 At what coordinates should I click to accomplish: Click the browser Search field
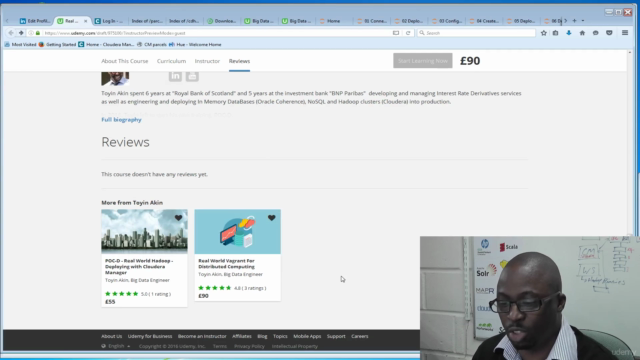point(476,33)
